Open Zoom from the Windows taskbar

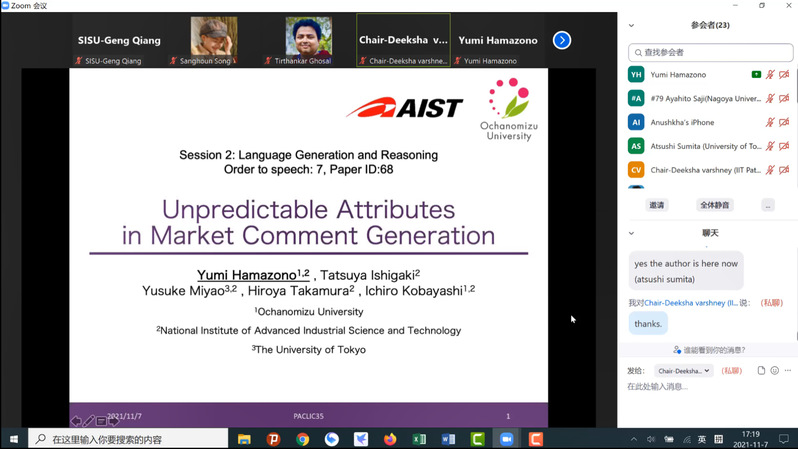tap(506, 439)
